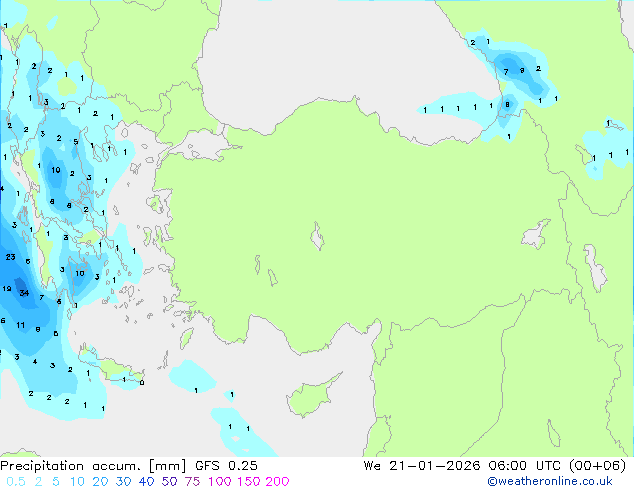This screenshot has height=490, width=634.
Task: Click the 20 value in the color legend
Action: [100, 482]
